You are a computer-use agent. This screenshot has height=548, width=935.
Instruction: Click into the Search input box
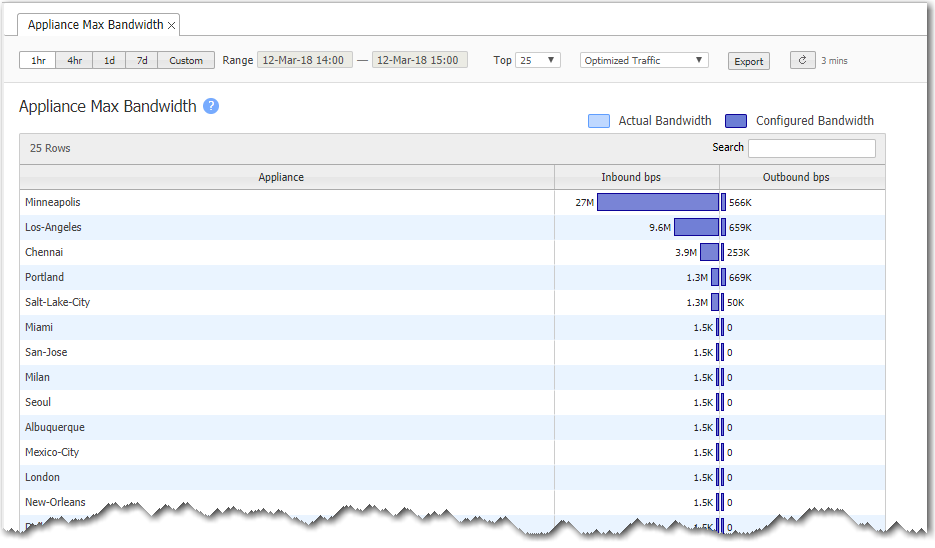(811, 148)
